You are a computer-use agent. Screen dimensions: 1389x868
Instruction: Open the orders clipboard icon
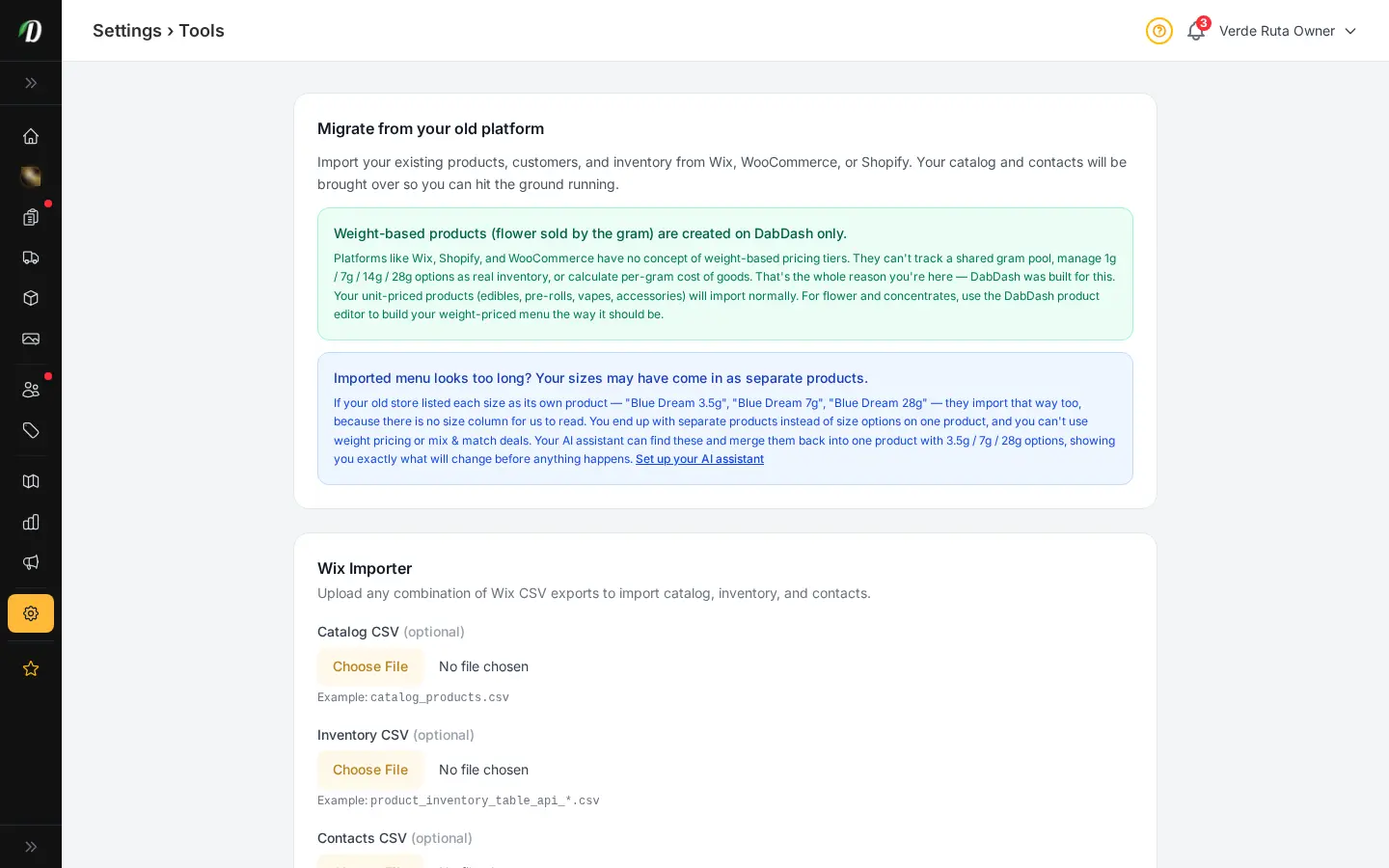click(x=31, y=217)
